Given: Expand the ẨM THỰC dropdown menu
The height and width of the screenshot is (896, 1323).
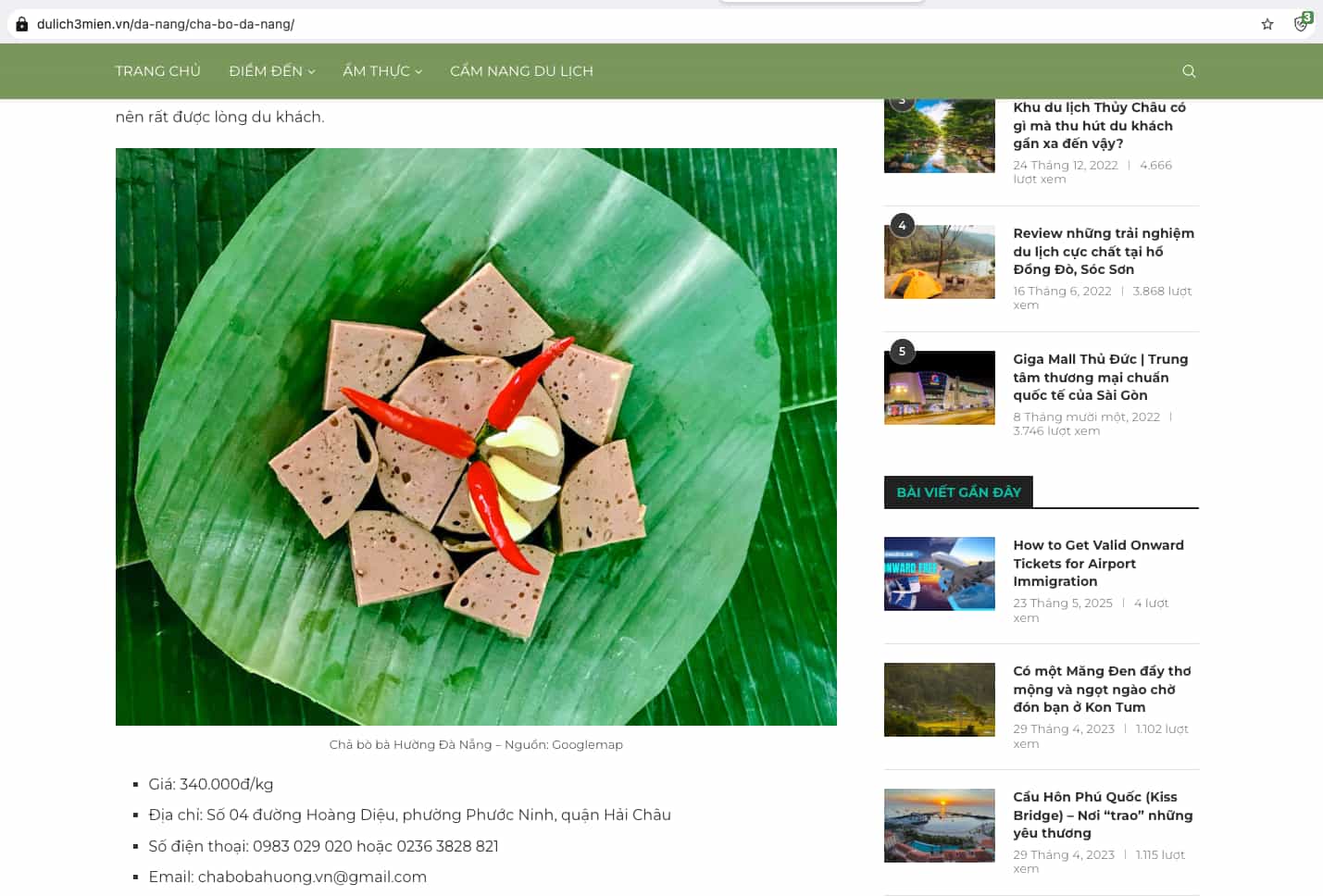Looking at the screenshot, I should point(382,71).
